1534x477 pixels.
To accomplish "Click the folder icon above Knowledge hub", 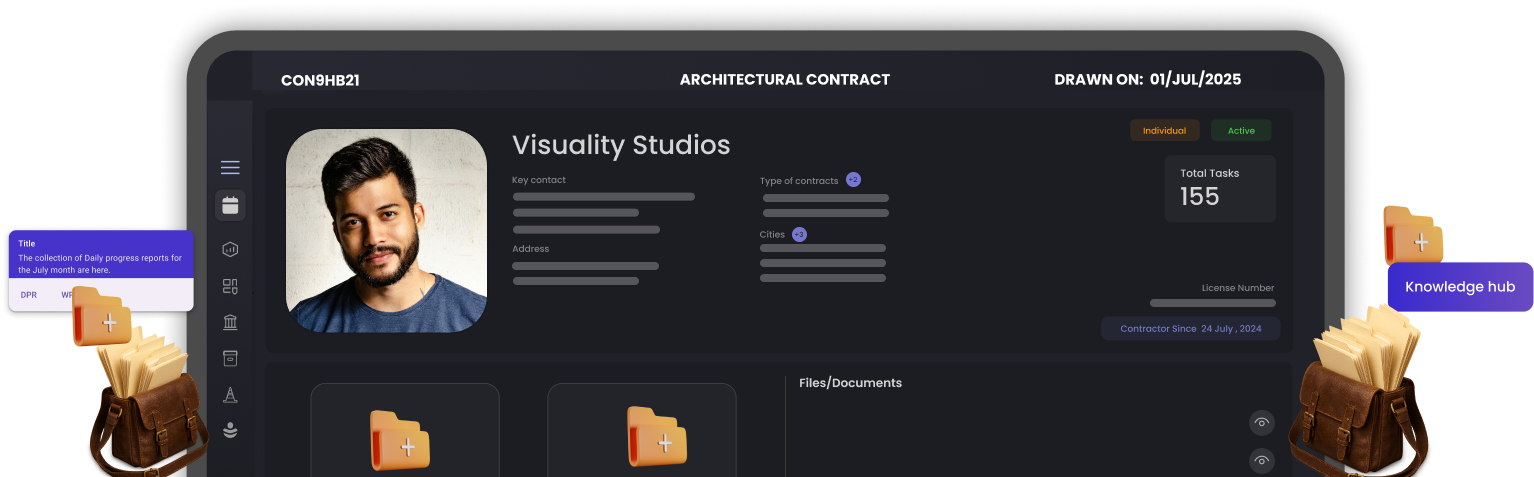I will point(1412,235).
